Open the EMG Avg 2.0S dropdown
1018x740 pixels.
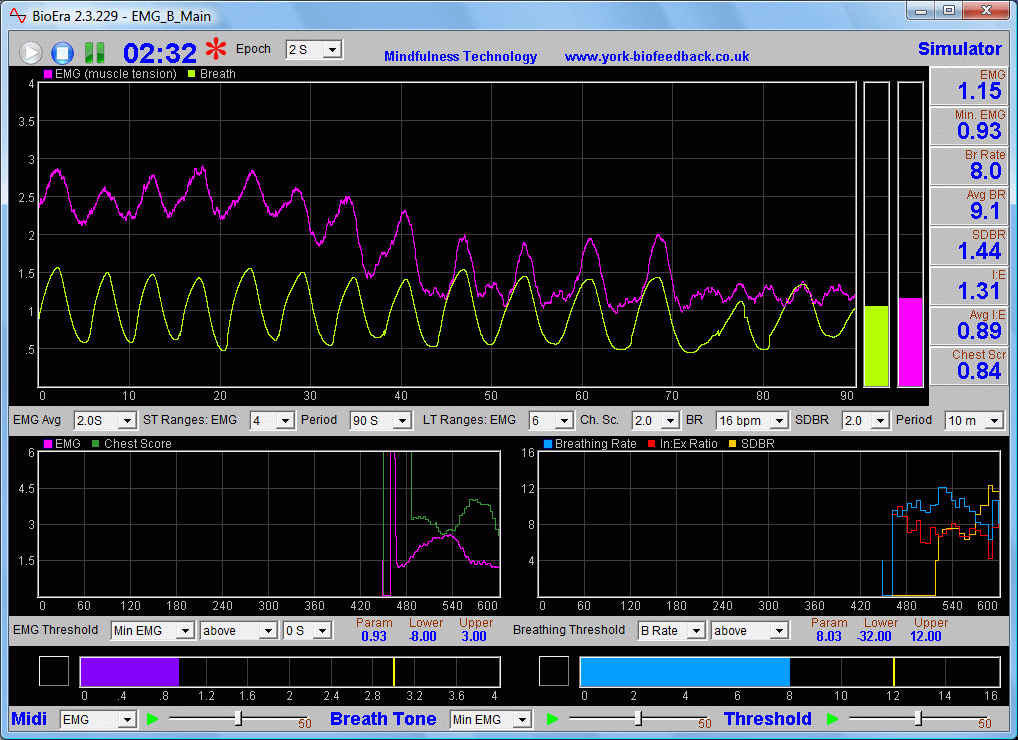coord(105,421)
